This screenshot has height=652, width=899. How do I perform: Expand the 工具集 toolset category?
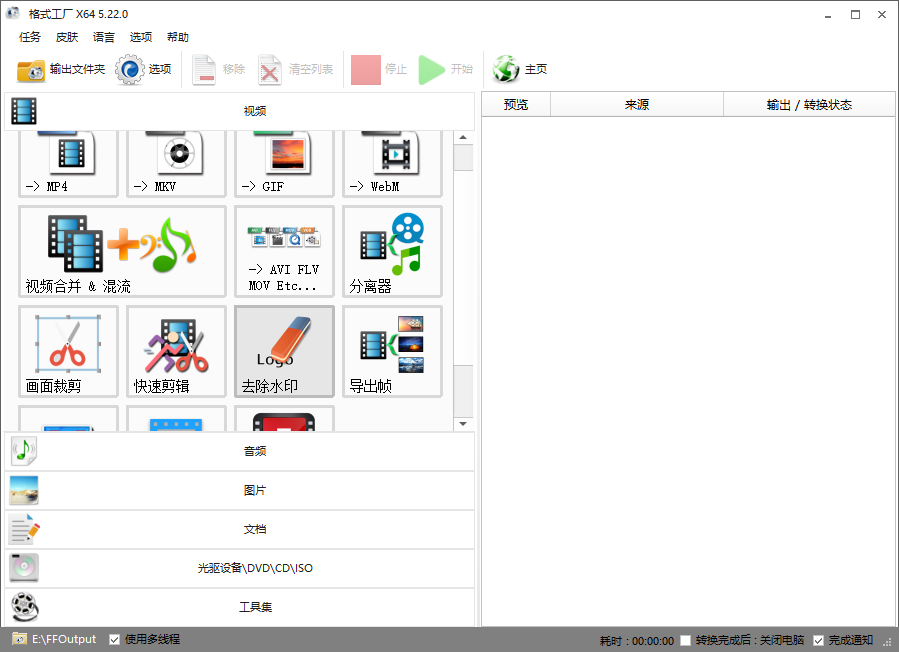click(x=240, y=607)
